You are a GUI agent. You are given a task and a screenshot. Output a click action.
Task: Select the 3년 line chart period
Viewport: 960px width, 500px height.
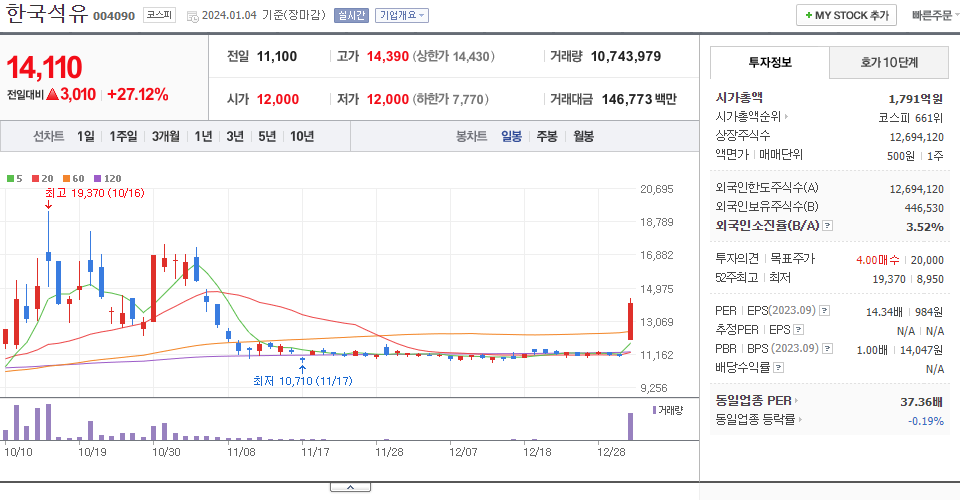[x=235, y=136]
